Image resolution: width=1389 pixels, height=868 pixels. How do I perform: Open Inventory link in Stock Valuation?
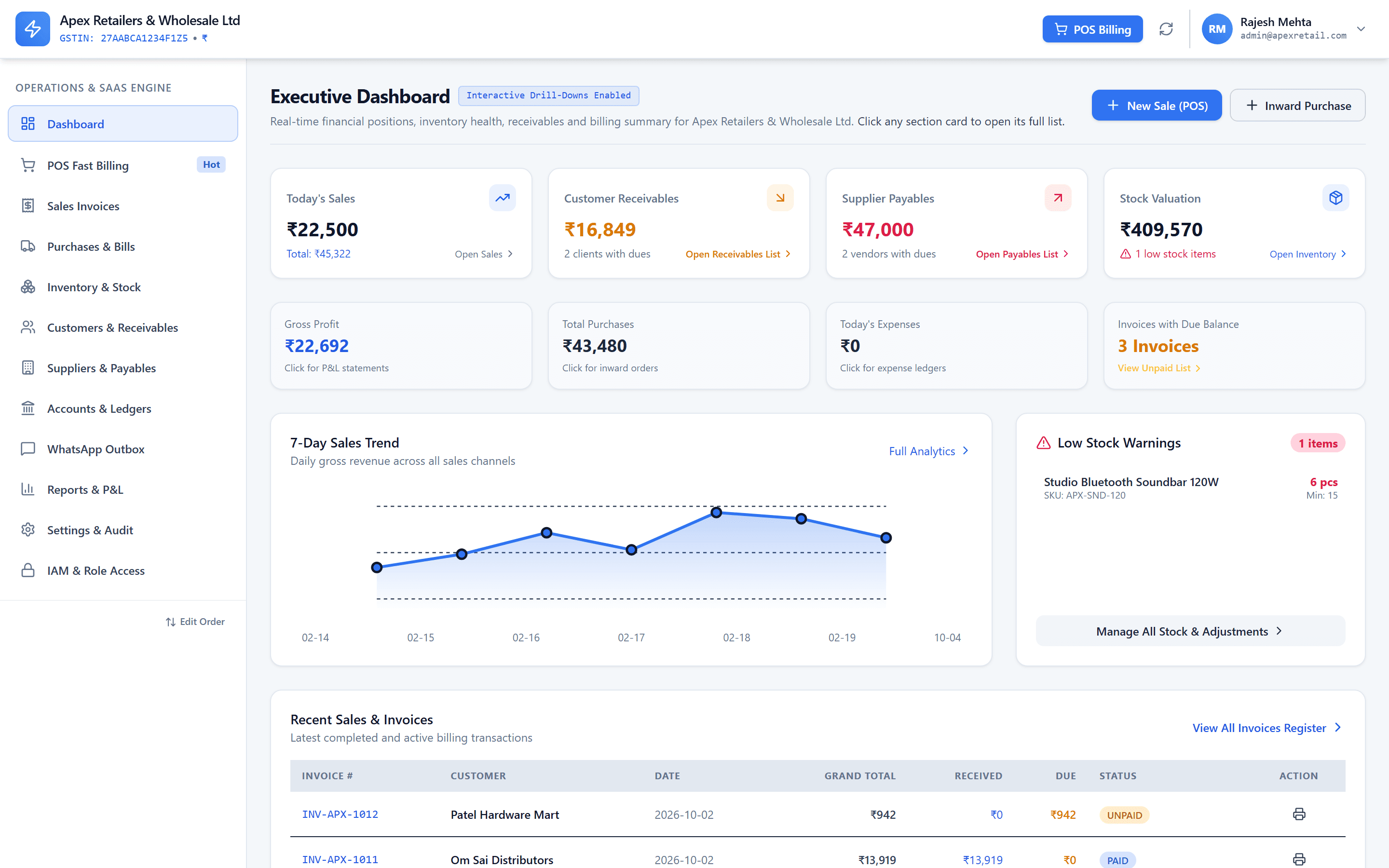click(1308, 254)
